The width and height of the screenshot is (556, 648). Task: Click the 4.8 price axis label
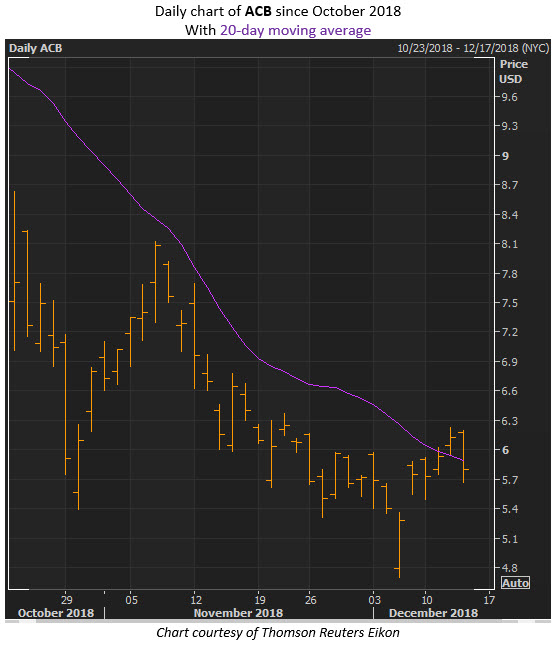coord(509,568)
